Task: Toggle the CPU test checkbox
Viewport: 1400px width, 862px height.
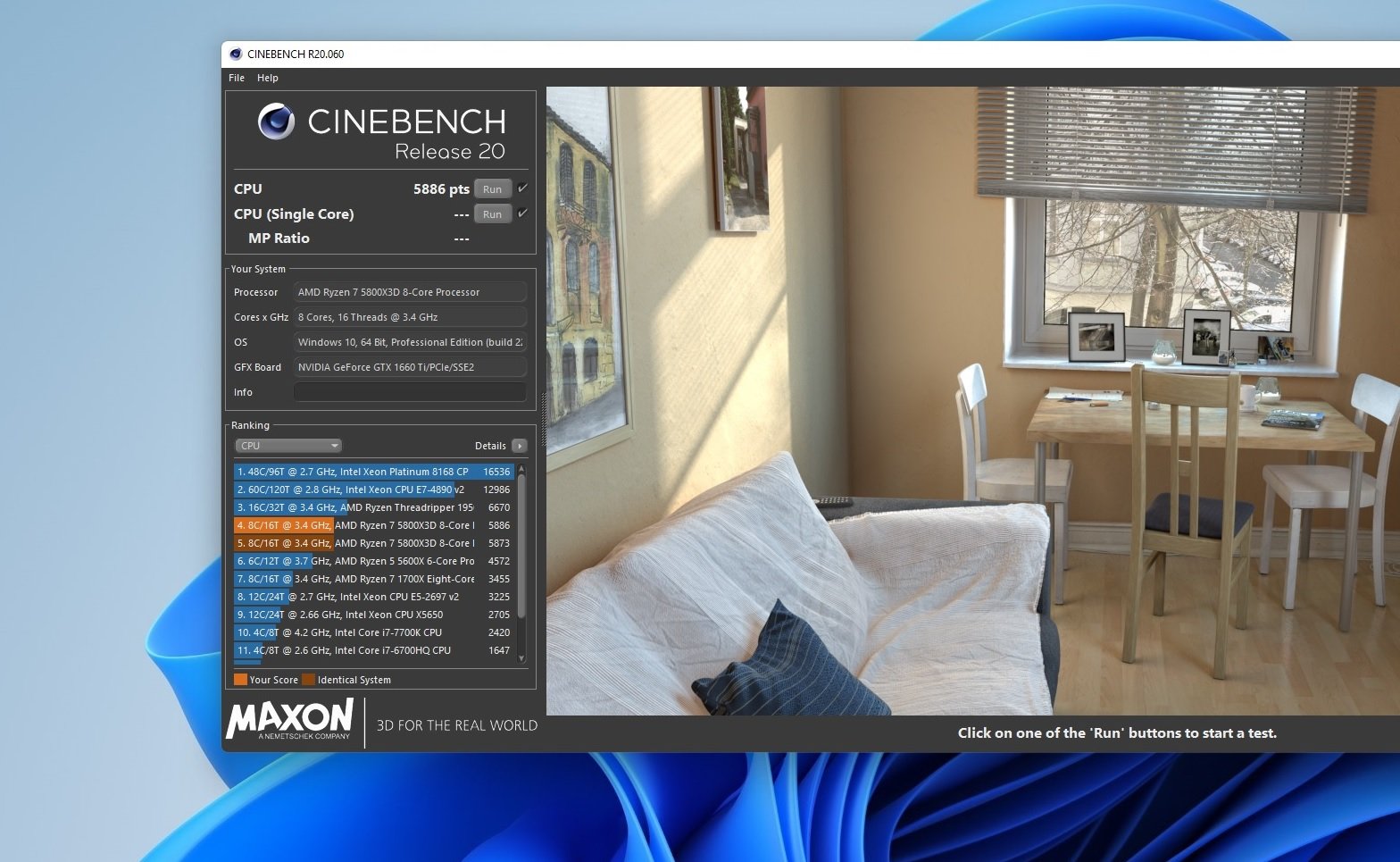Action: click(x=522, y=188)
